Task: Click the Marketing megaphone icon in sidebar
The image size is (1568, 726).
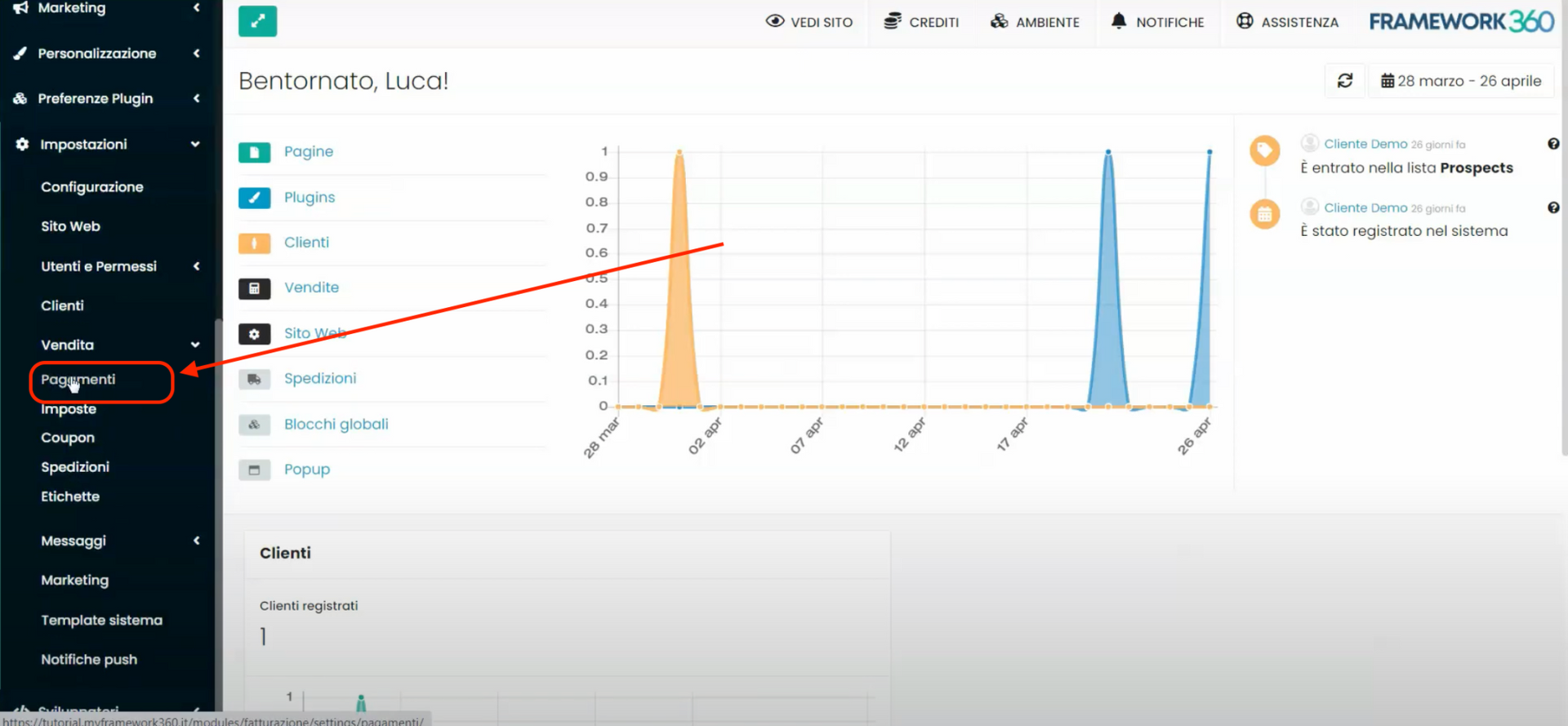Action: (x=21, y=8)
